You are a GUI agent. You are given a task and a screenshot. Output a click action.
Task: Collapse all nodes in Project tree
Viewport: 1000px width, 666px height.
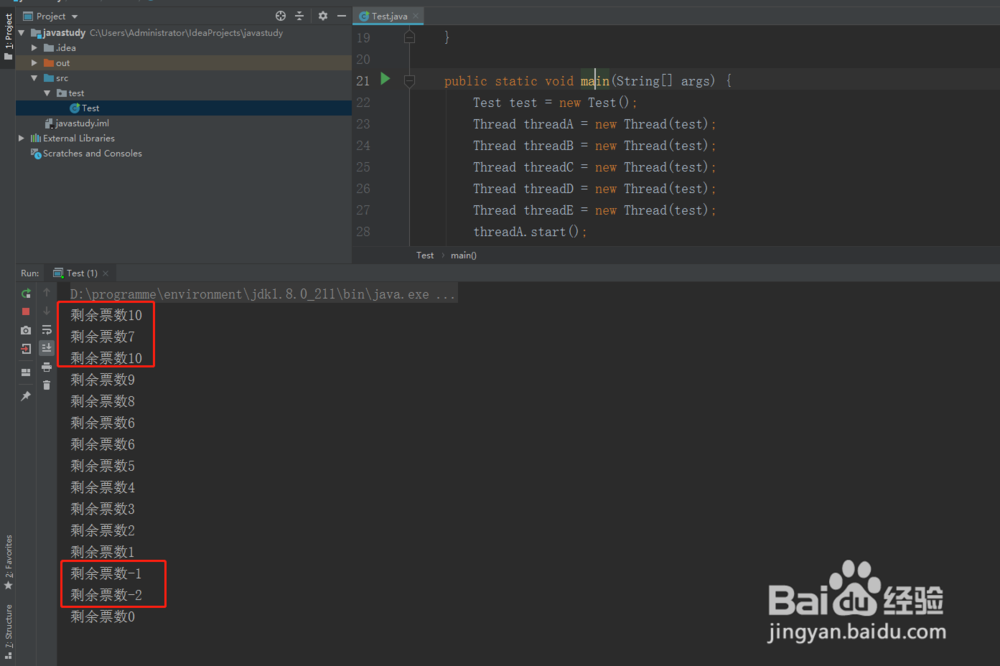pyautogui.click(x=298, y=16)
